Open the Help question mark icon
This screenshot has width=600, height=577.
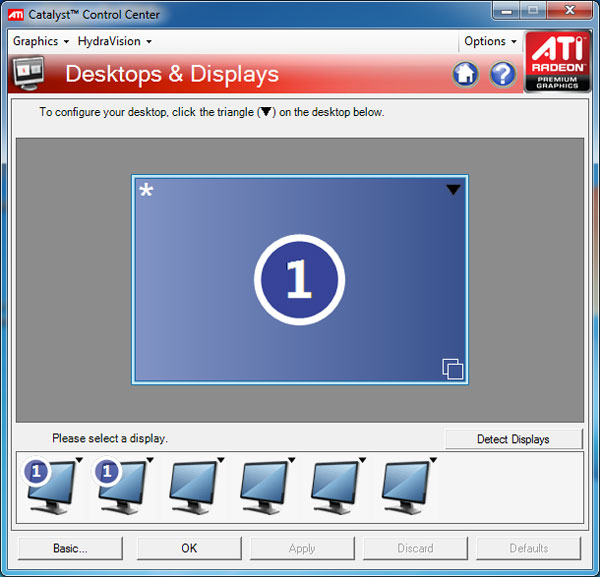(503, 74)
